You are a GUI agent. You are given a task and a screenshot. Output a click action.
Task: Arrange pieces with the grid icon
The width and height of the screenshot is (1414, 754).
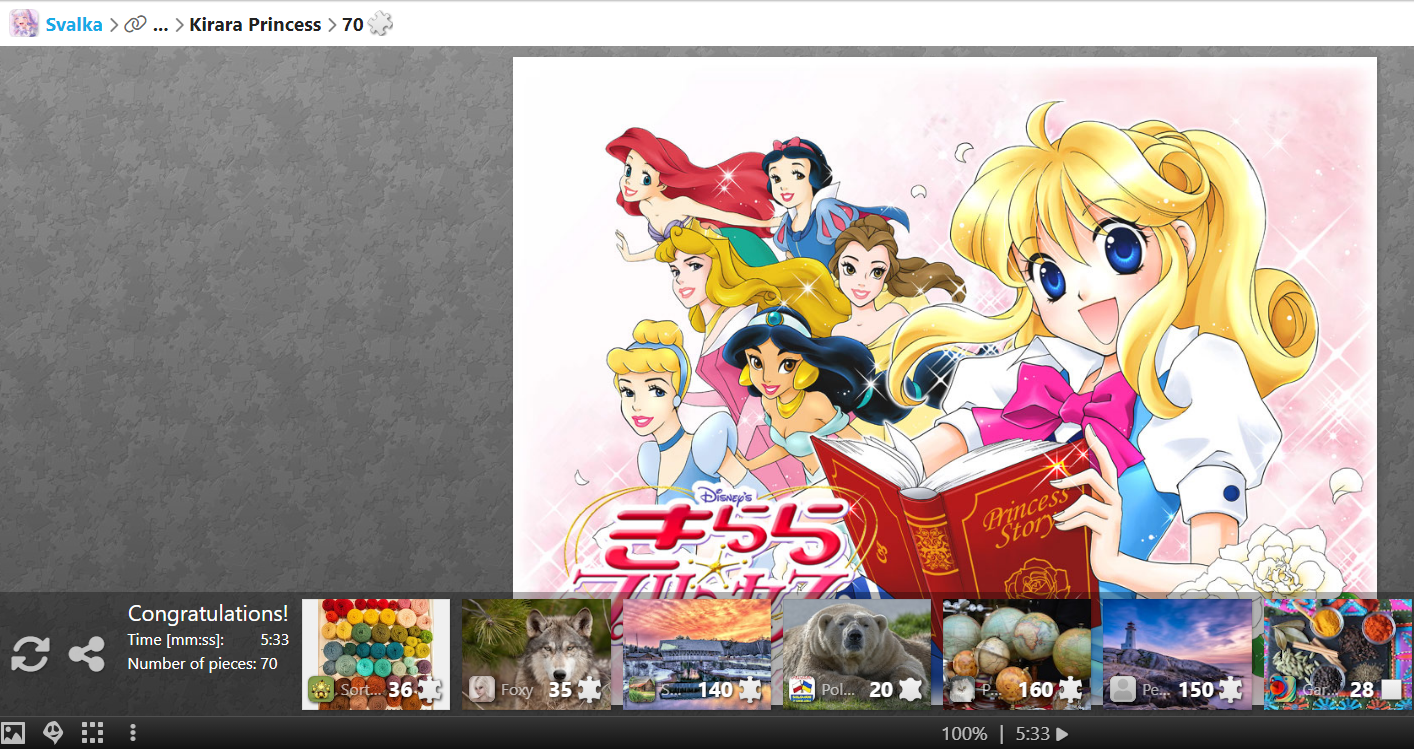point(92,733)
